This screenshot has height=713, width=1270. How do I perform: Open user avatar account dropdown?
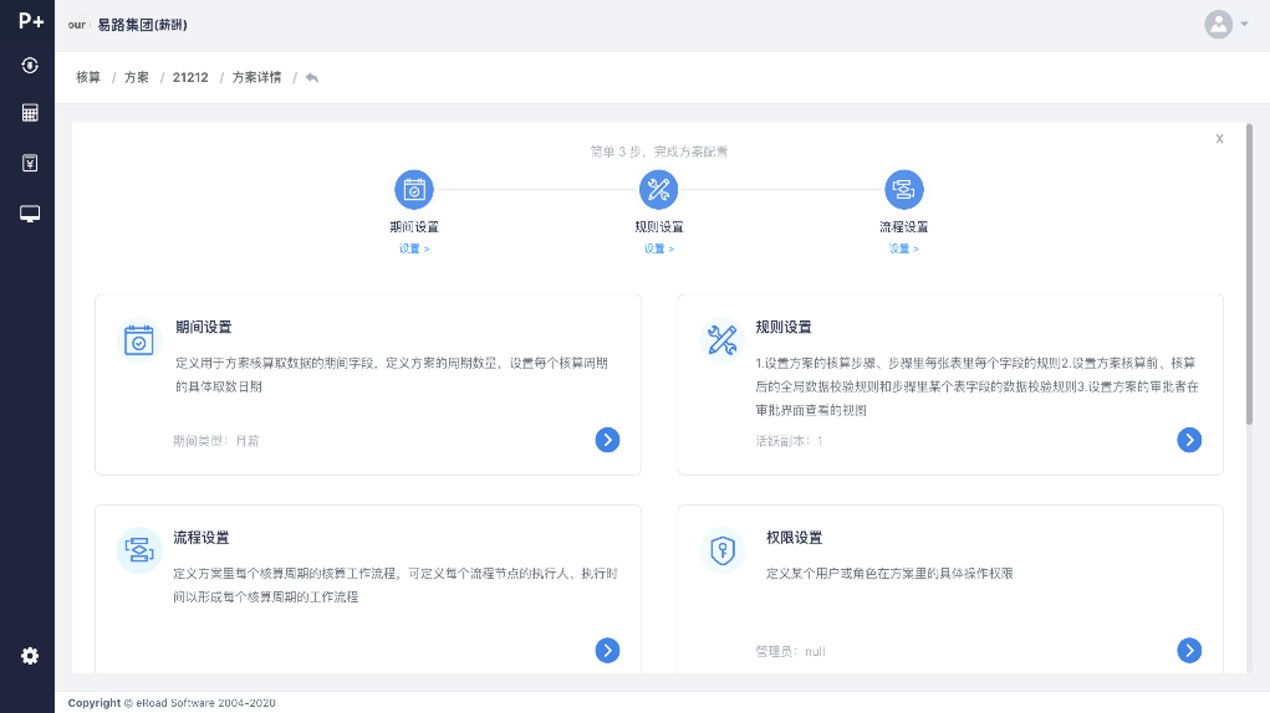coord(1226,24)
